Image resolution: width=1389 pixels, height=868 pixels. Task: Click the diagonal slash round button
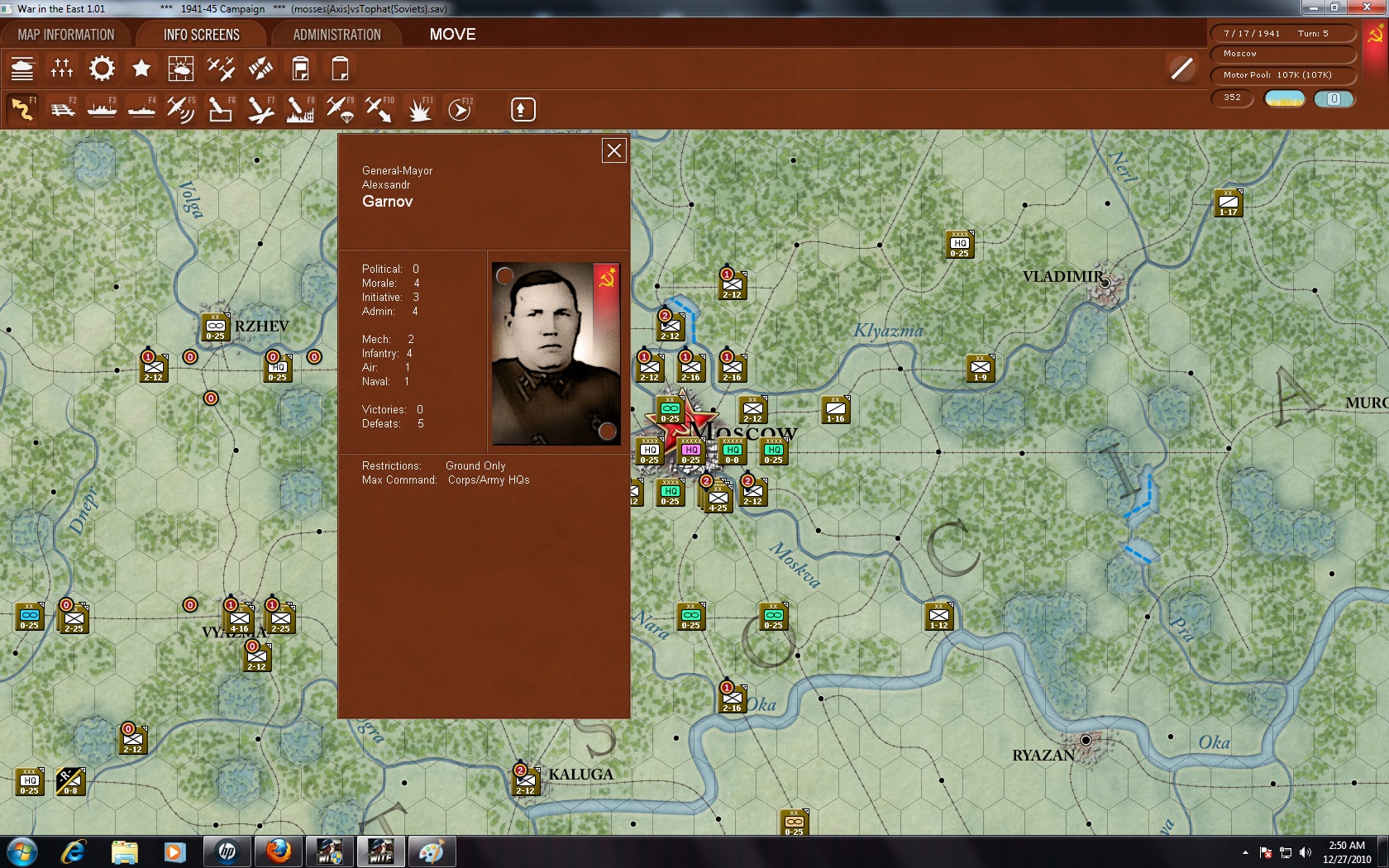pos(1182,69)
